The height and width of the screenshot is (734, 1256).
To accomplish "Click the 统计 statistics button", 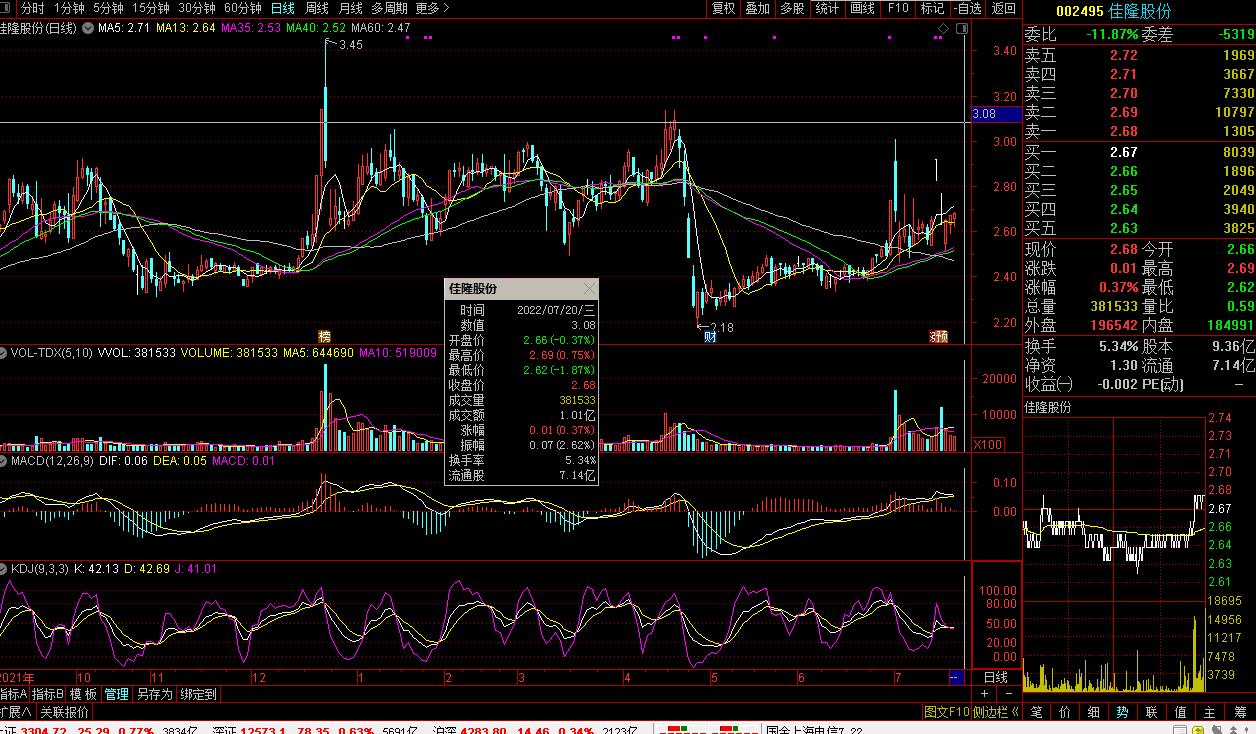I will click(827, 8).
